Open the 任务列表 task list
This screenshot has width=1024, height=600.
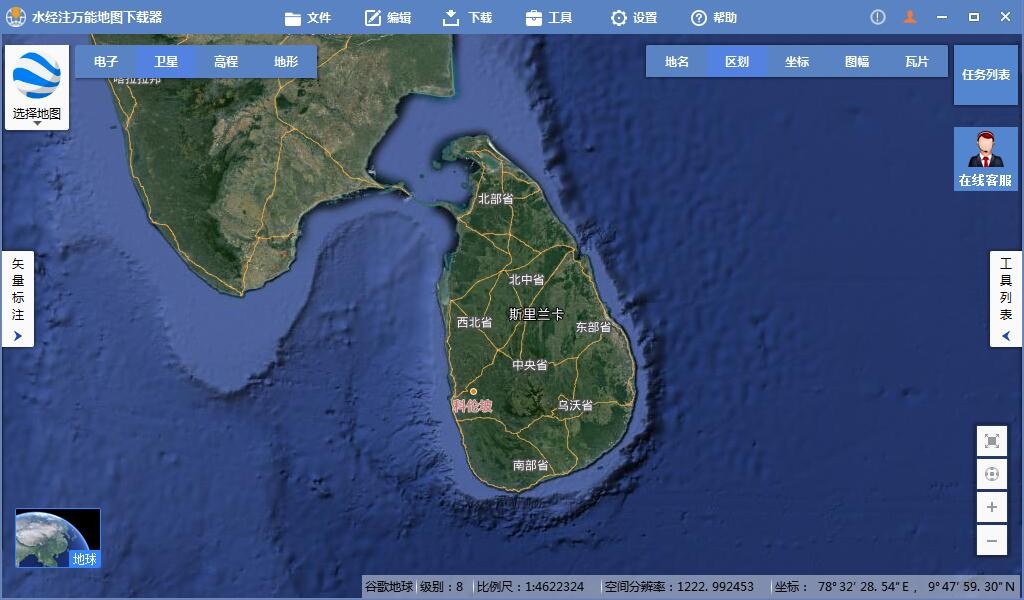click(x=985, y=75)
